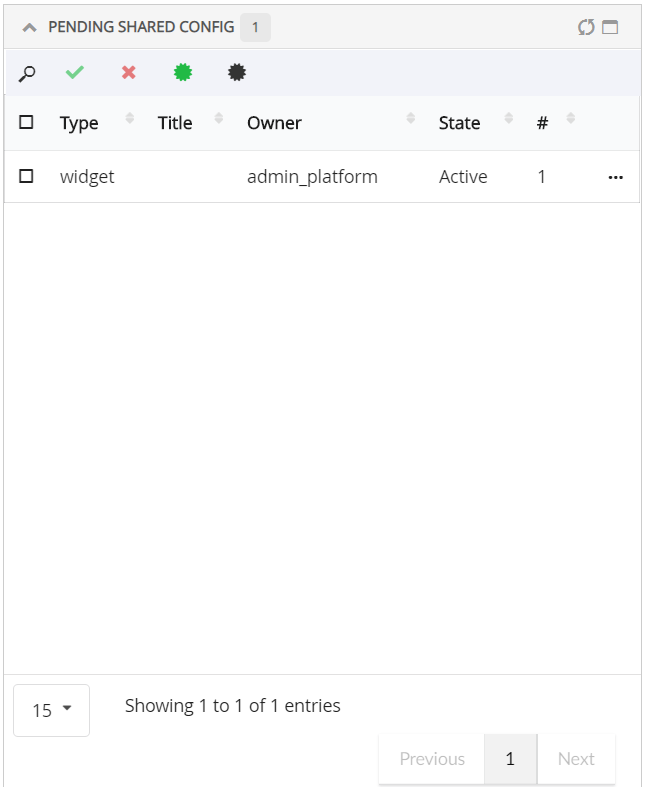Click the red X reject icon
This screenshot has height=787, width=645.
coord(129,73)
